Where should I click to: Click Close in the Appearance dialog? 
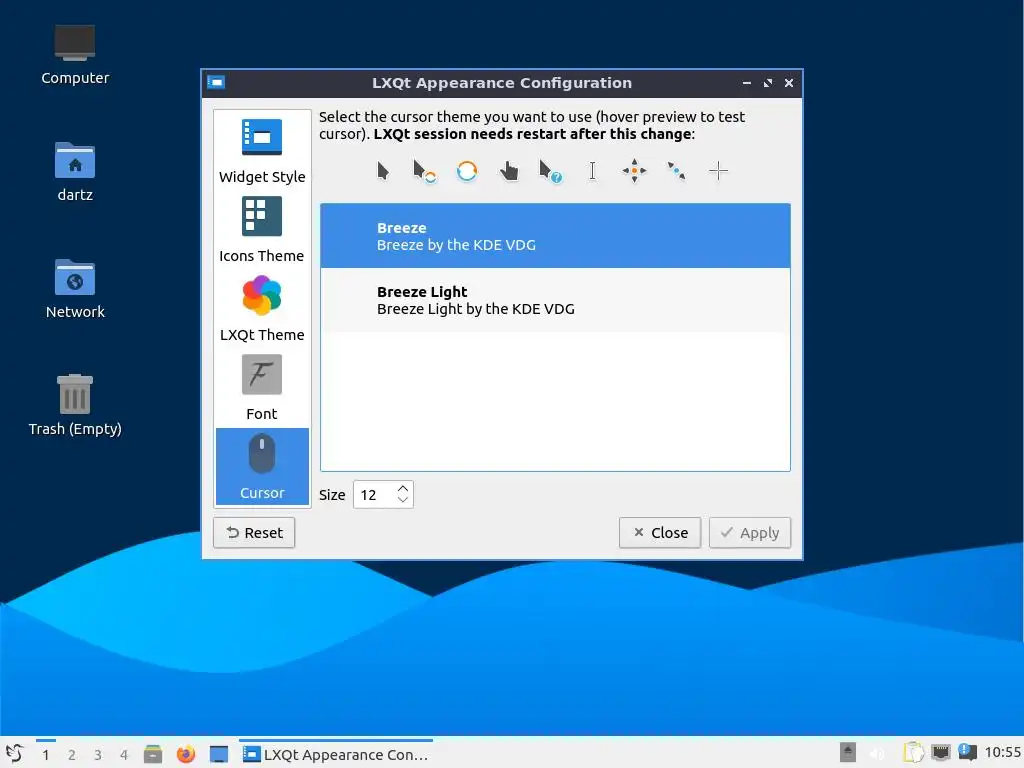[x=660, y=533]
